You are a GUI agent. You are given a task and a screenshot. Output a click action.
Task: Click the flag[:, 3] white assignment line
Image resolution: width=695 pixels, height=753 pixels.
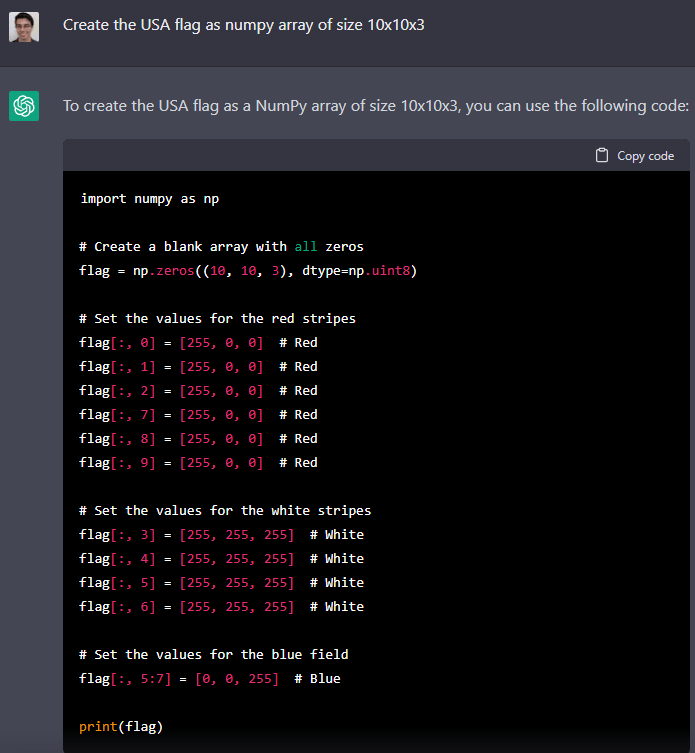point(220,534)
